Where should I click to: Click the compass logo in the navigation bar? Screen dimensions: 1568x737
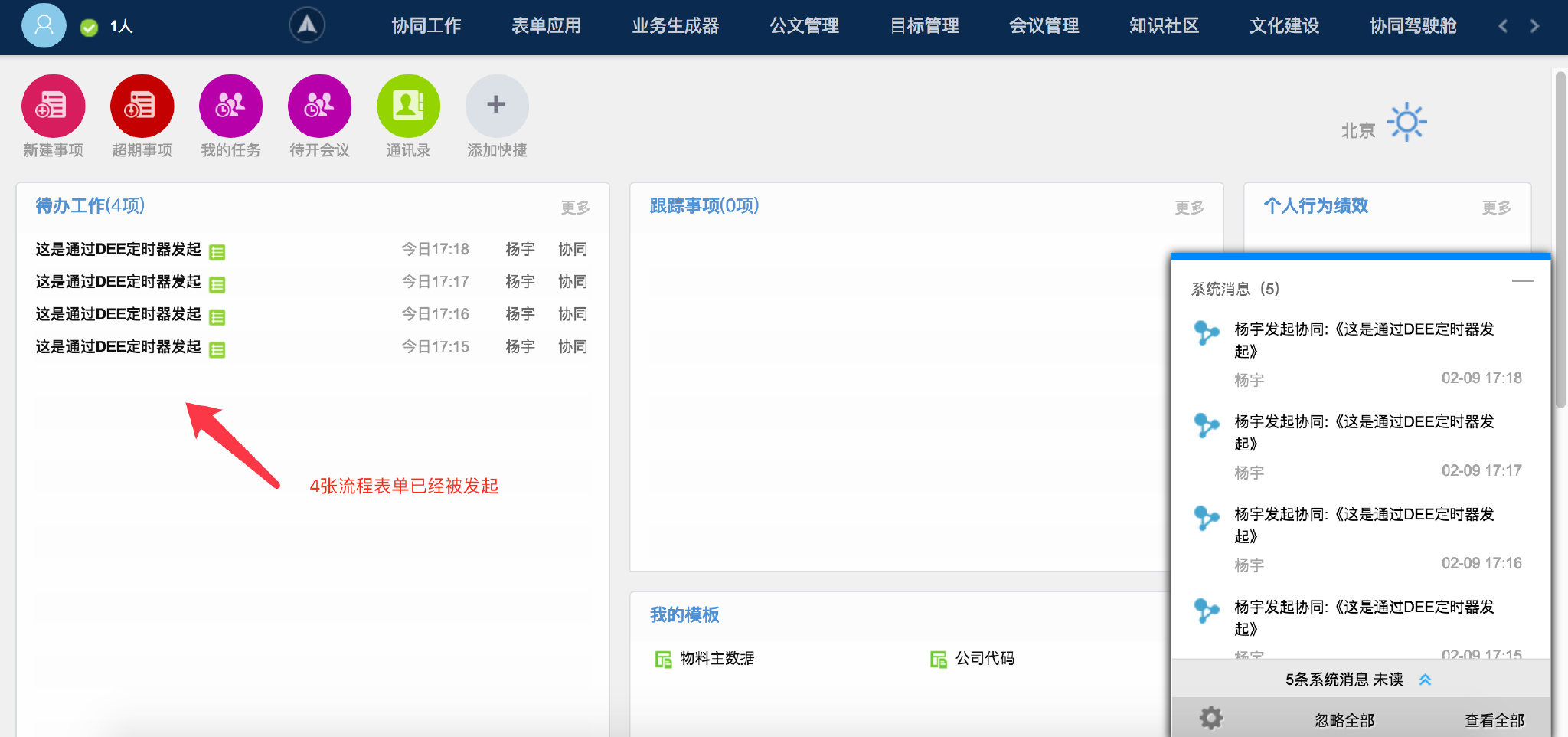(307, 25)
